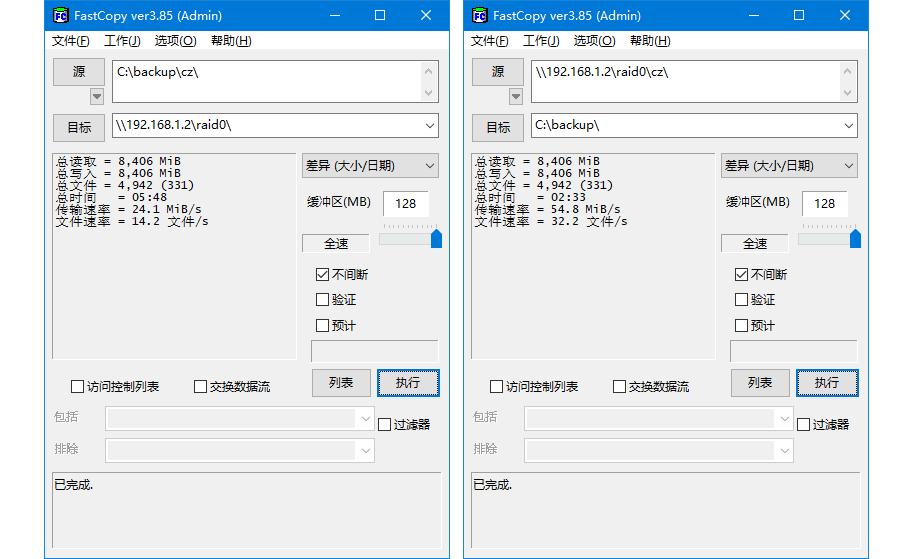900x559 pixels.
Task: Click 源 button in right window
Action: point(498,72)
